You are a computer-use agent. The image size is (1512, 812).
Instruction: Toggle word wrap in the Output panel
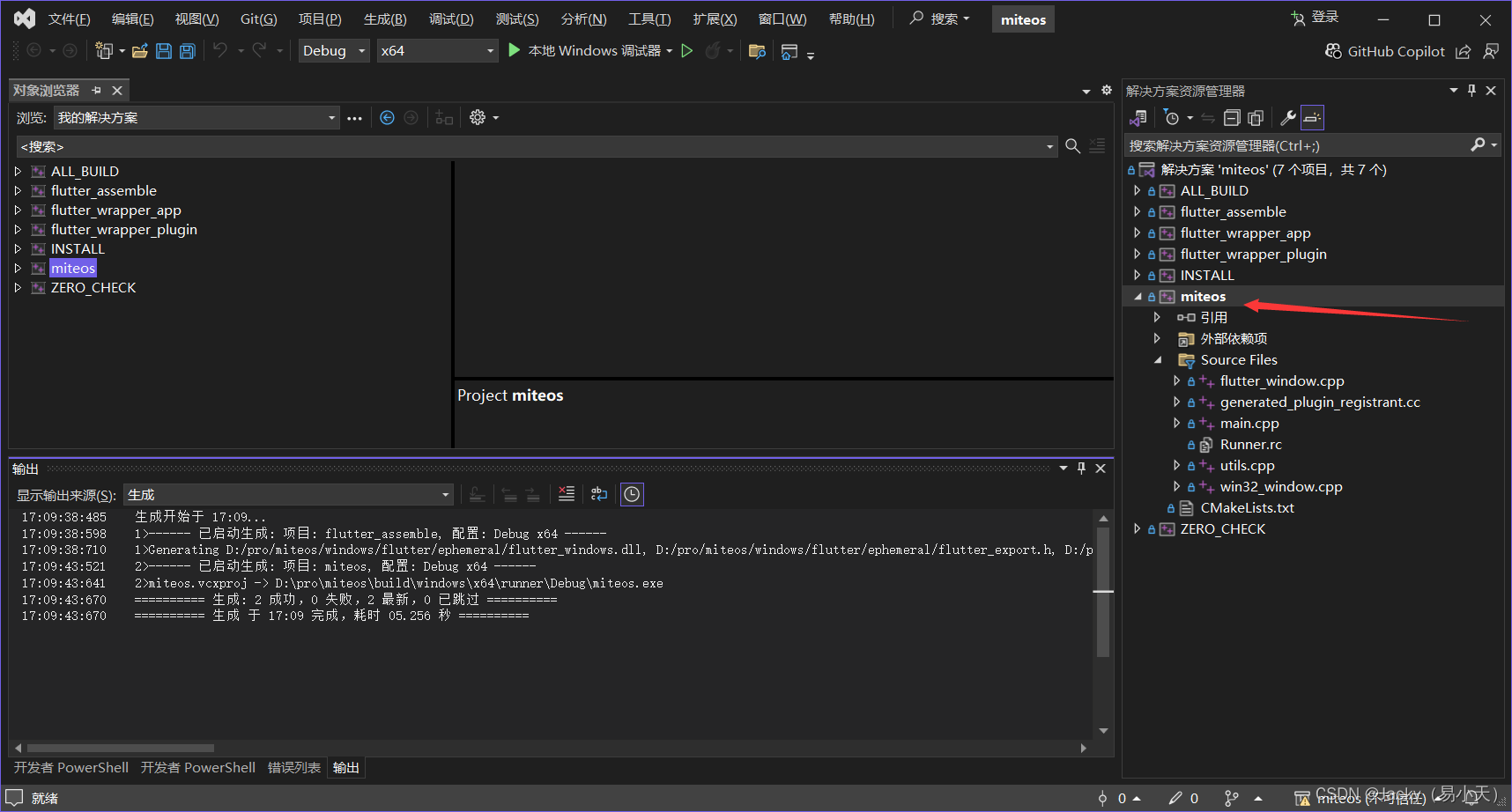[599, 494]
